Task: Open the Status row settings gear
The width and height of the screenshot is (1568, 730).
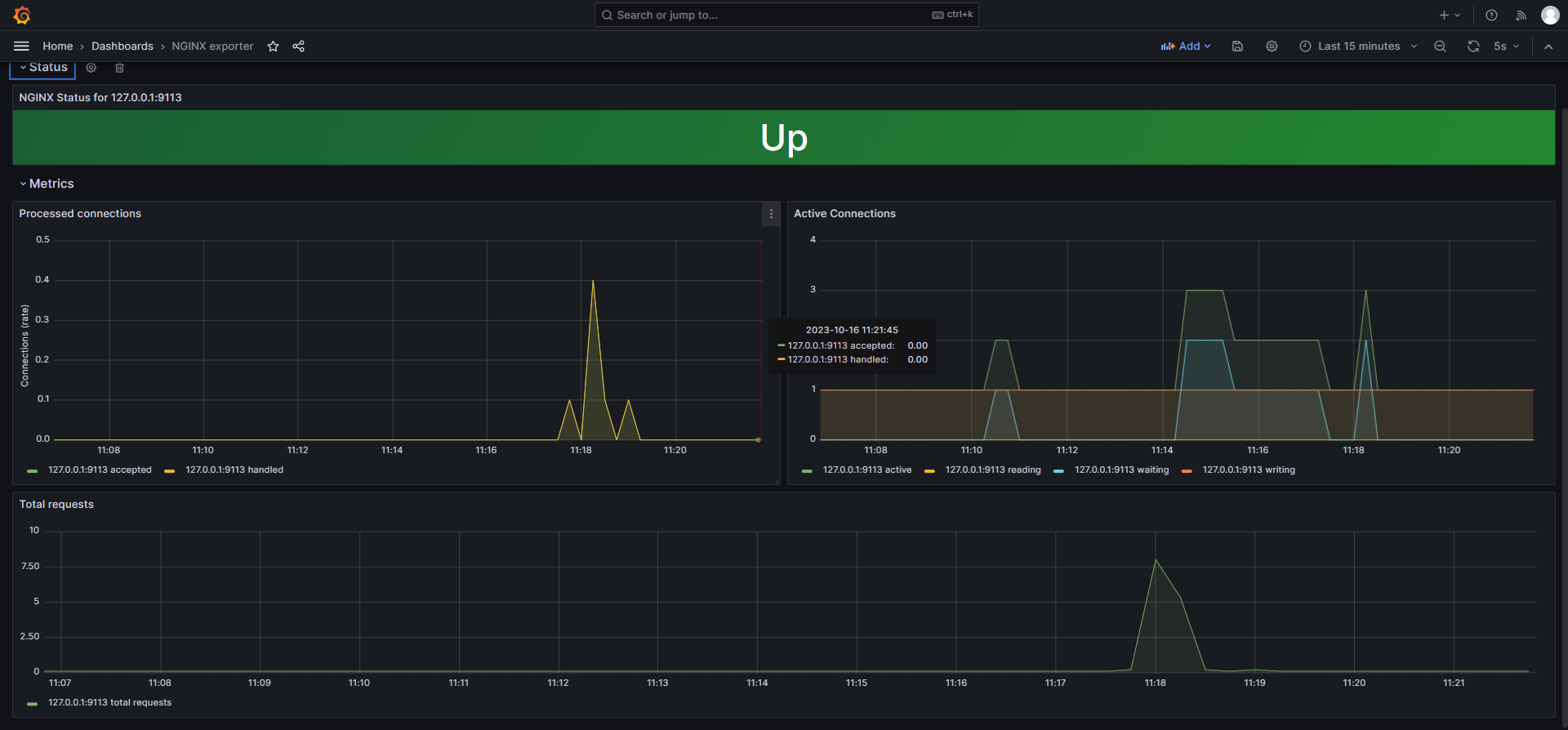Action: click(91, 68)
